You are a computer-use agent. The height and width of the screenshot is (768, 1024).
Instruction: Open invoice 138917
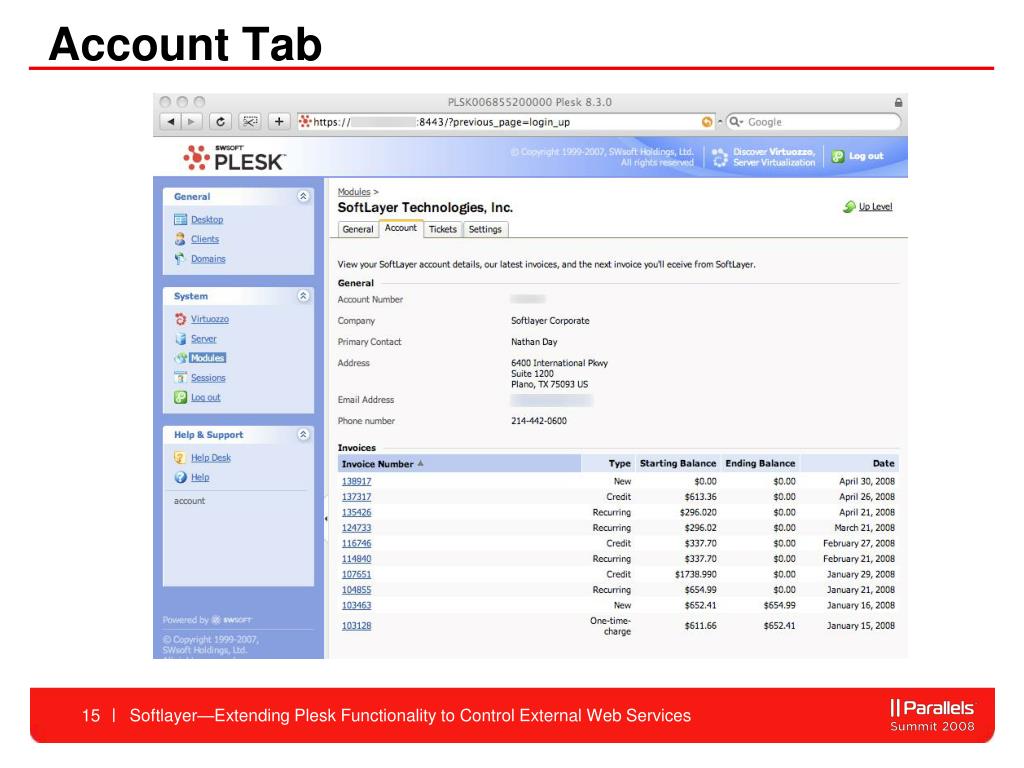click(x=357, y=481)
